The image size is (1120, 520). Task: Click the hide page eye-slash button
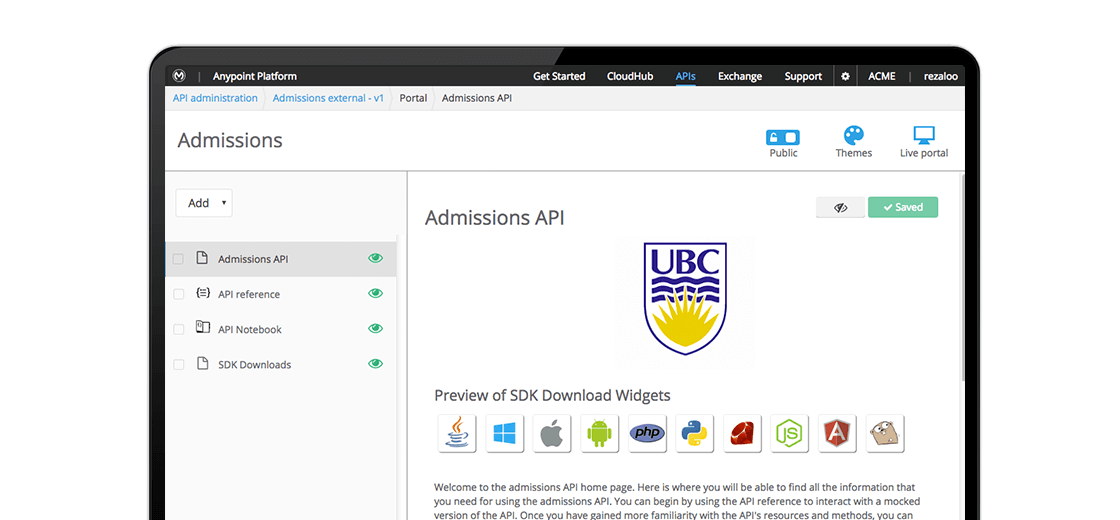tap(841, 207)
